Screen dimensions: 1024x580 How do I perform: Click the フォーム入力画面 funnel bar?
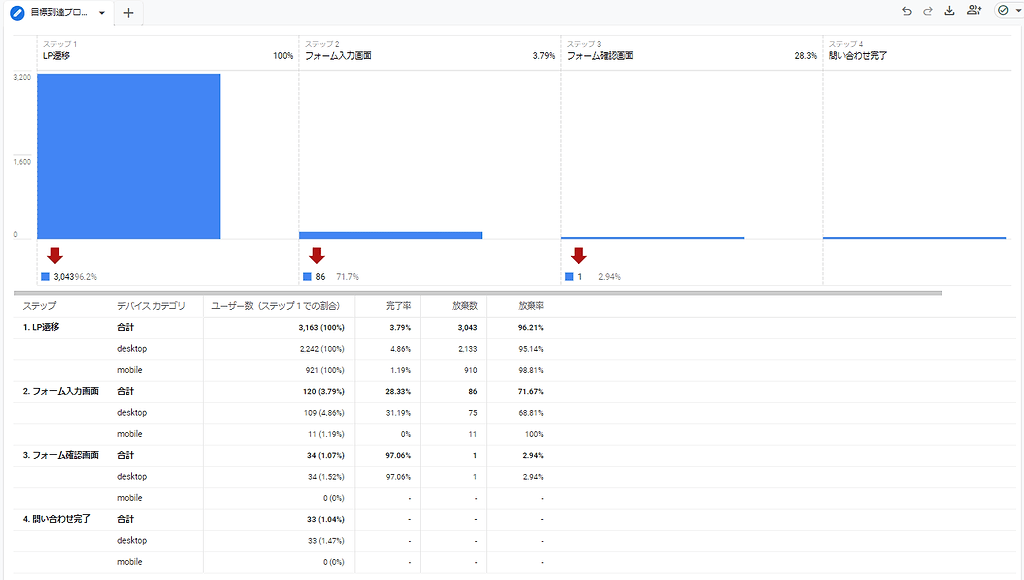[x=391, y=235]
